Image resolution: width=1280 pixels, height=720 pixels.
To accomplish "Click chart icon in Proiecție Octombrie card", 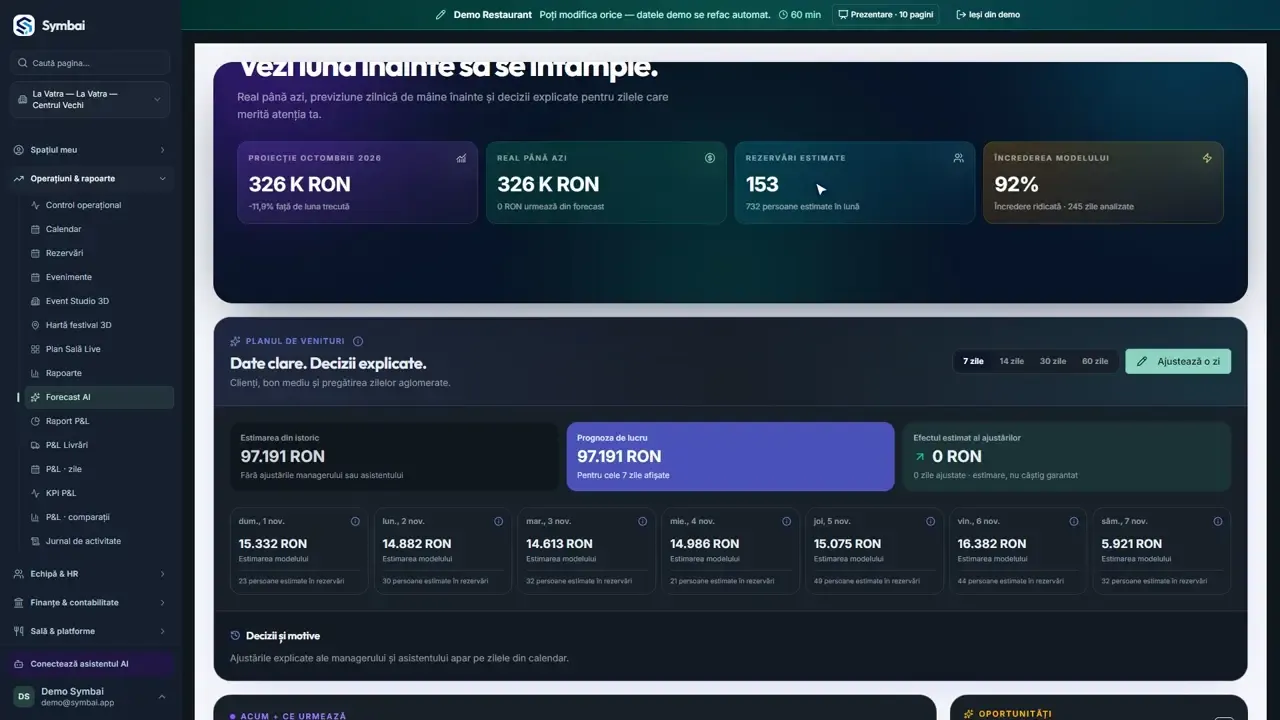I will pos(461,158).
